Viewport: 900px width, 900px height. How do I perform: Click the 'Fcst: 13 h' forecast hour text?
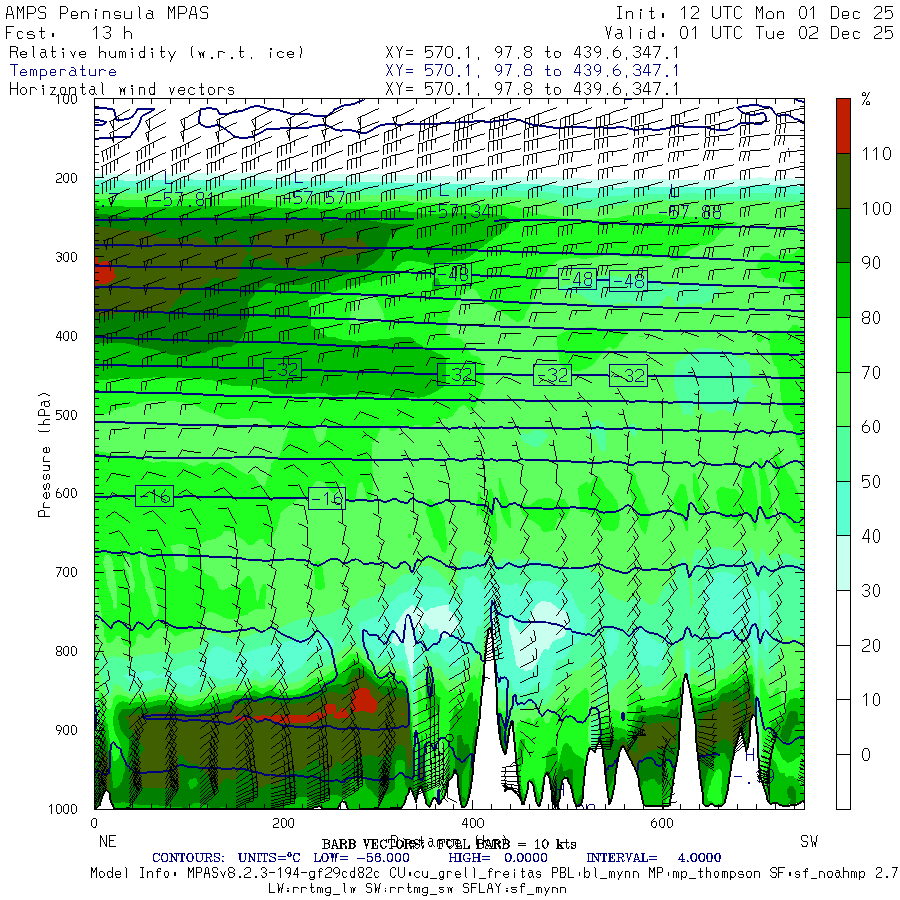coord(69,33)
